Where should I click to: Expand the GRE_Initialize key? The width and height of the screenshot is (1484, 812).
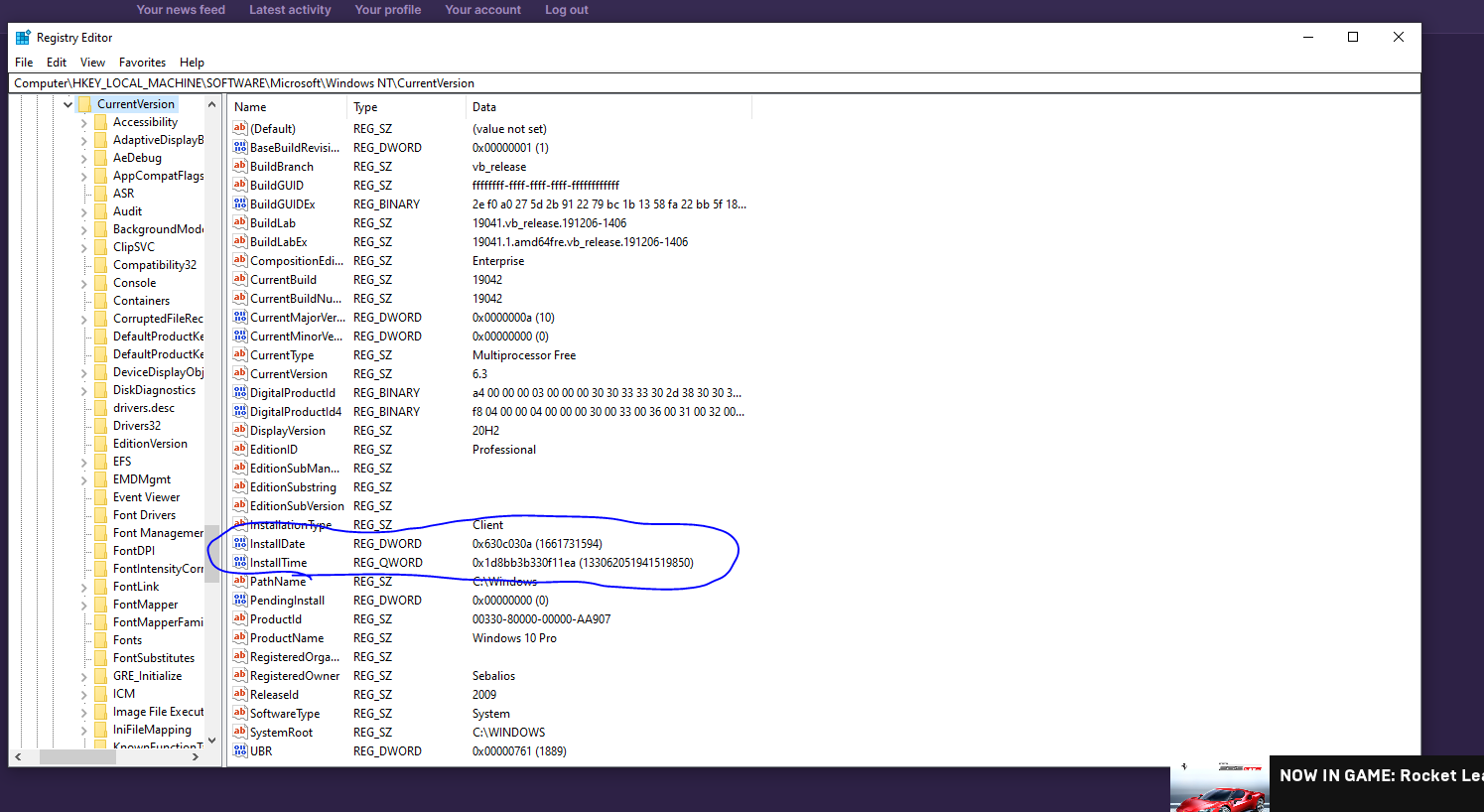click(83, 676)
